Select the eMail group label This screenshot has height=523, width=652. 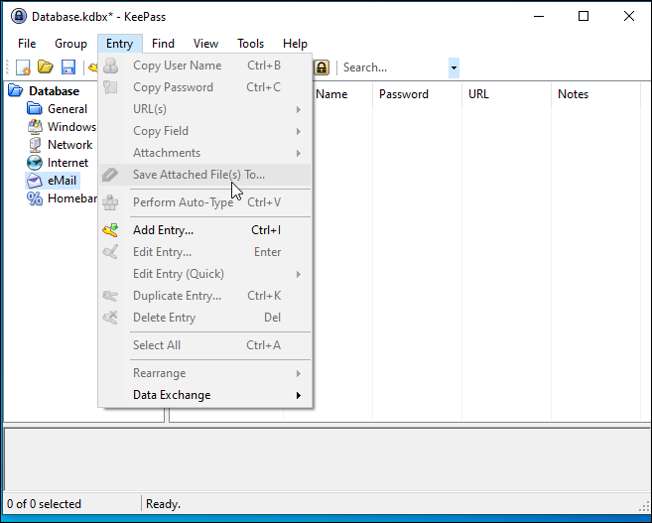(62, 180)
